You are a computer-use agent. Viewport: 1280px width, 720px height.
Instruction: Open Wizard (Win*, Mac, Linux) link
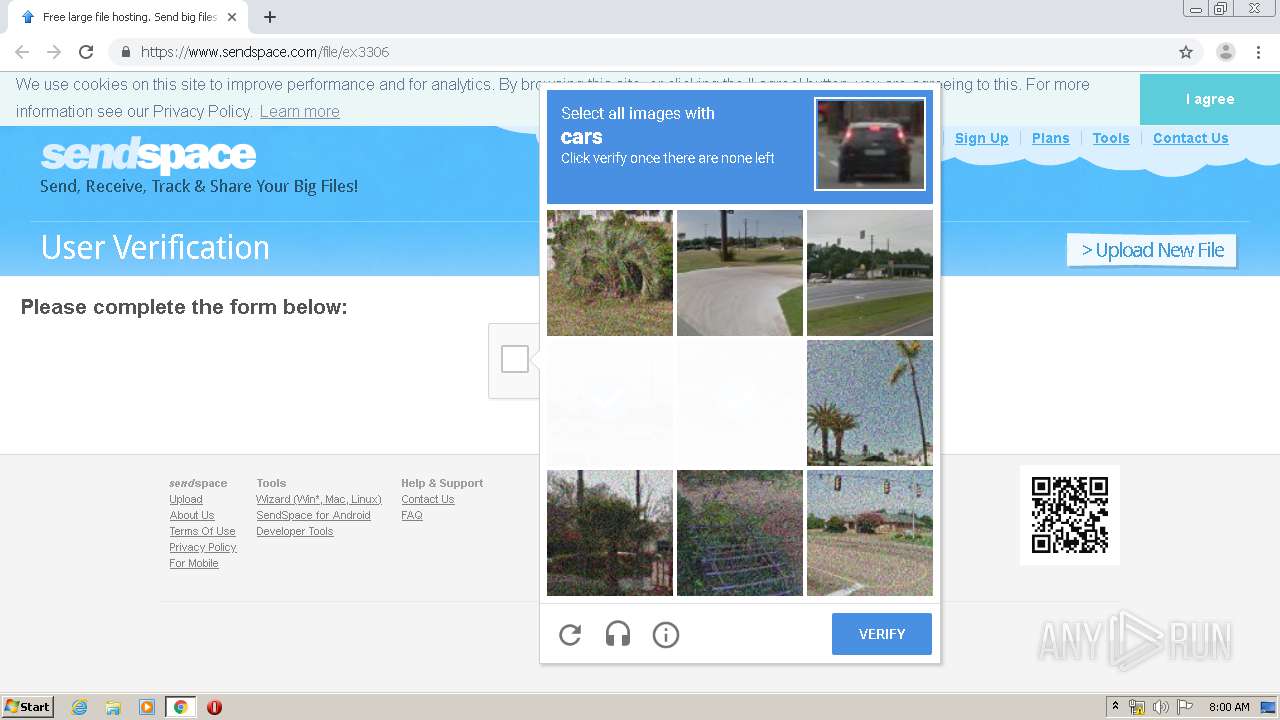pos(319,499)
